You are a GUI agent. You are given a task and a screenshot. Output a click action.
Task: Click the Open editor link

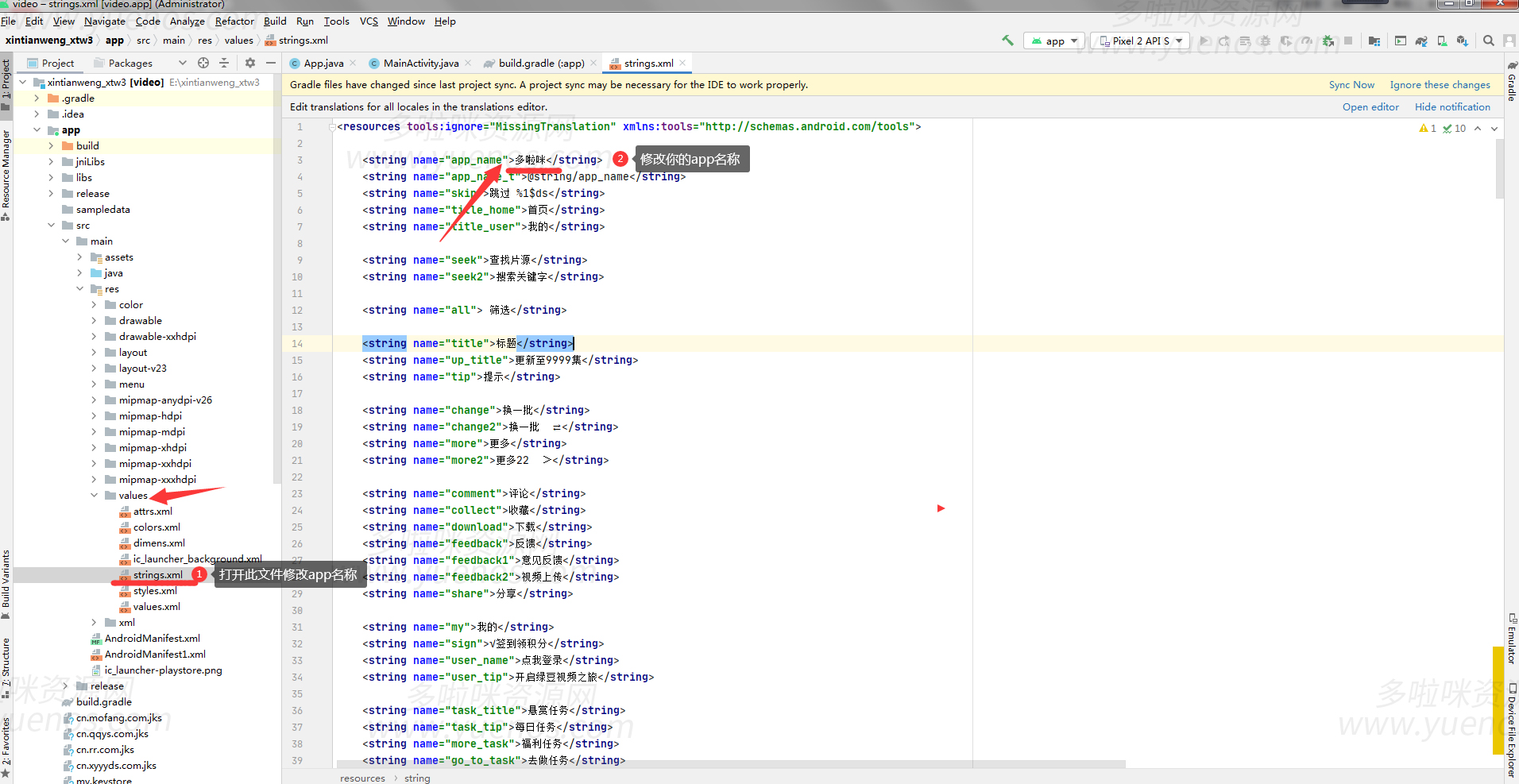pos(1370,107)
